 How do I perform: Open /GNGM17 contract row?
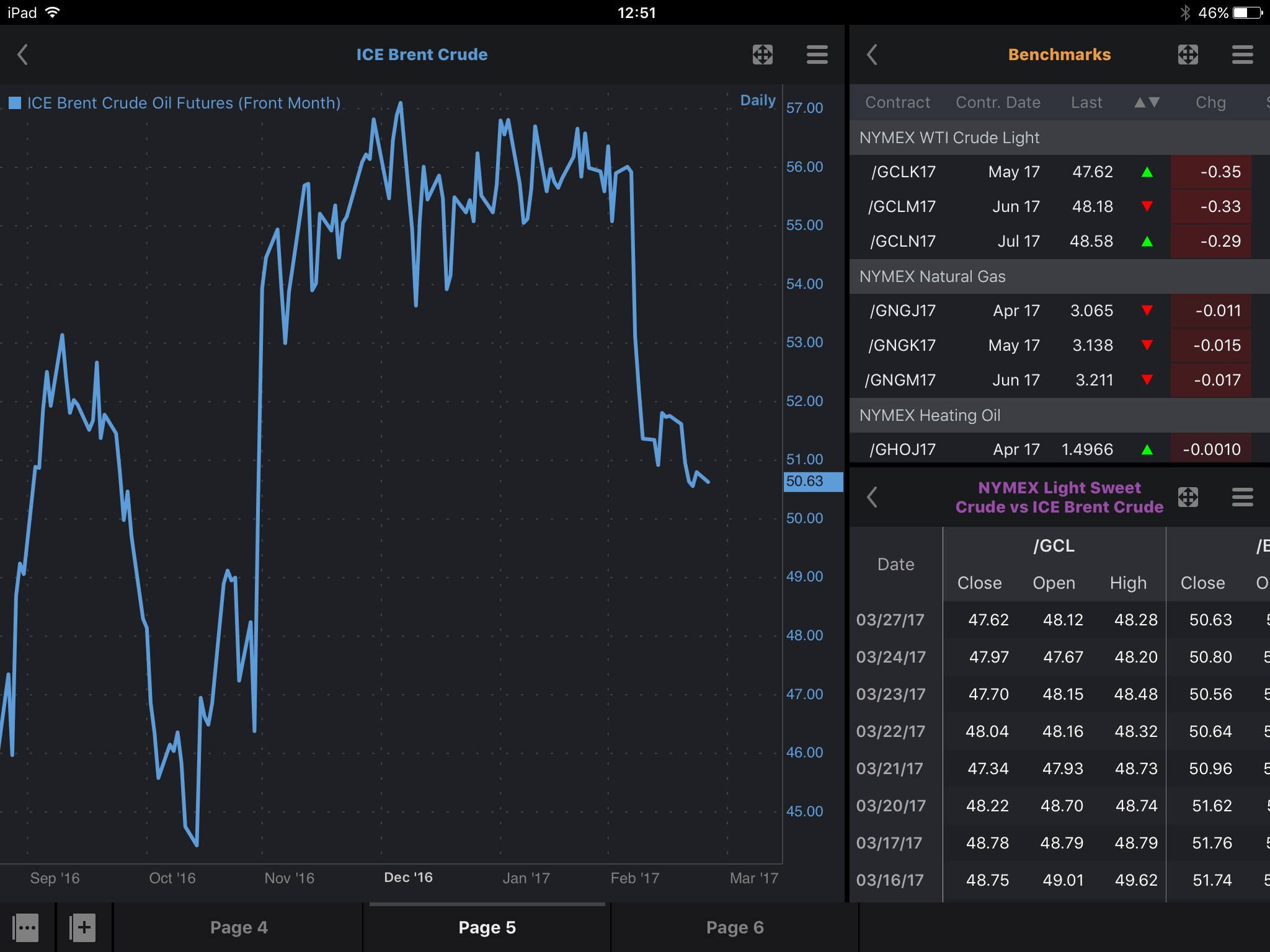[x=1060, y=381]
